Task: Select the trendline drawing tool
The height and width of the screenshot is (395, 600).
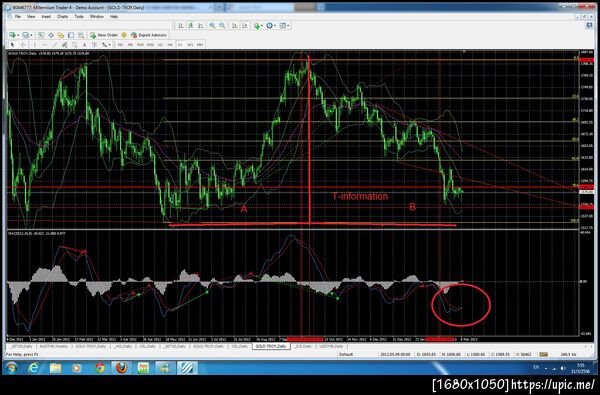Action: pyautogui.click(x=54, y=45)
